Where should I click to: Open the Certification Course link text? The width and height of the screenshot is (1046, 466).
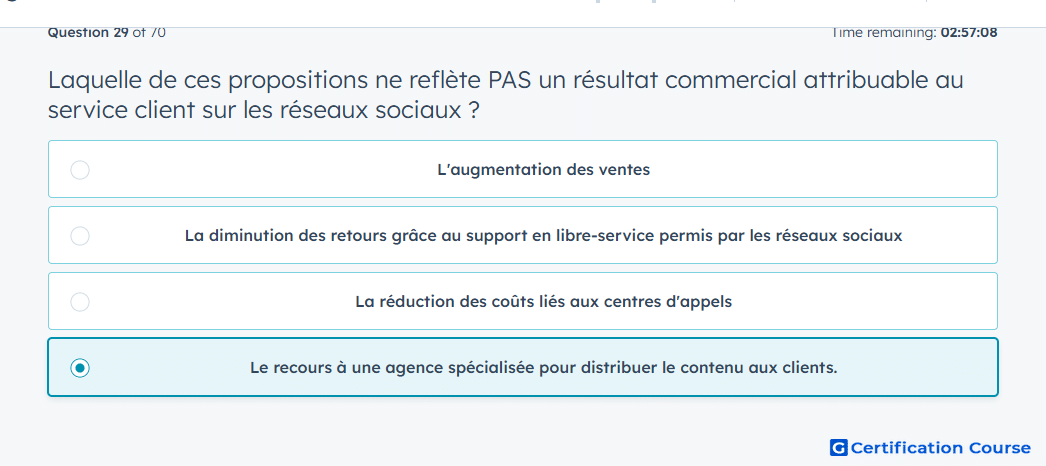[x=941, y=447]
